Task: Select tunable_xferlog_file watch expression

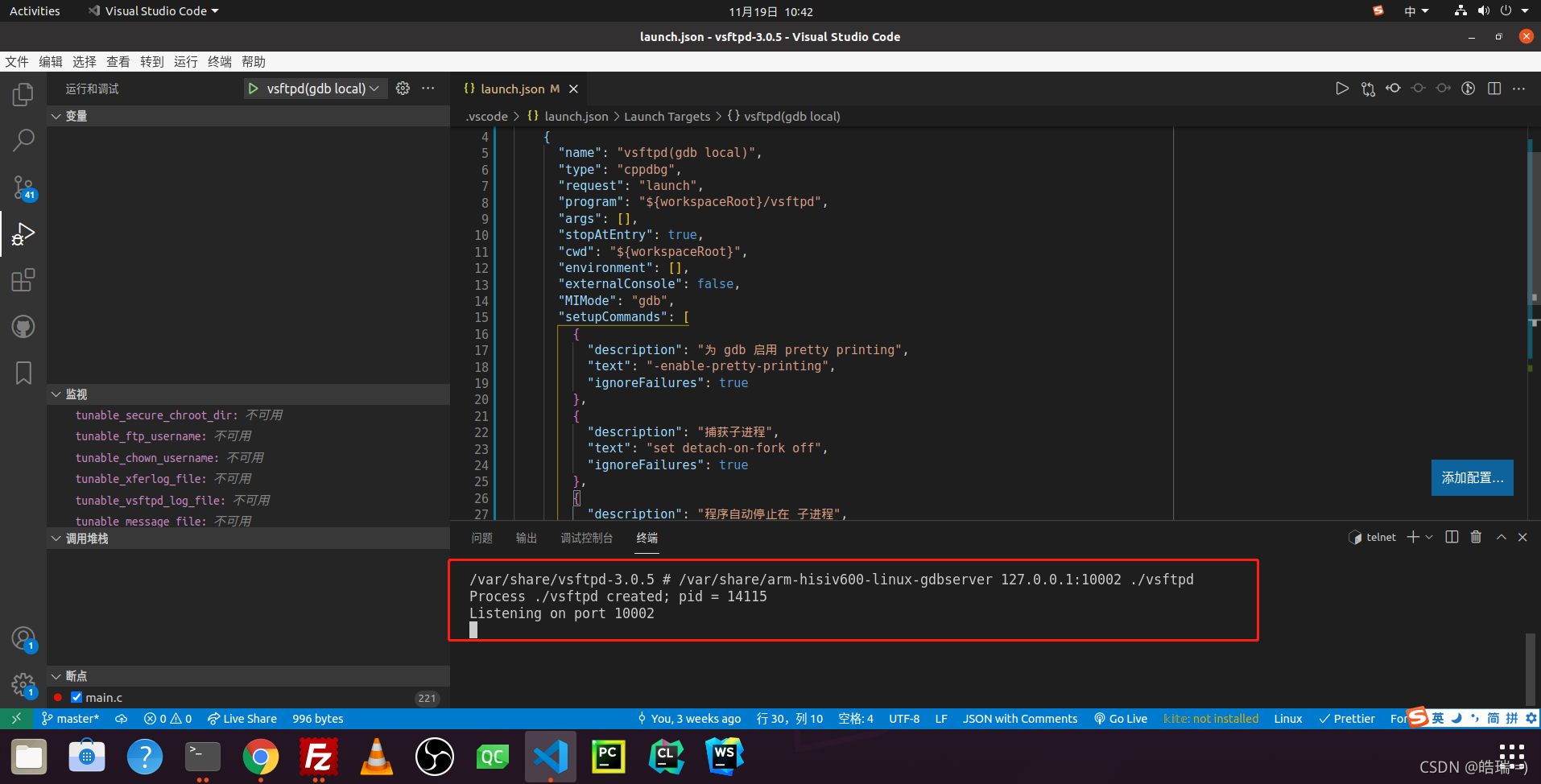Action: [248, 479]
